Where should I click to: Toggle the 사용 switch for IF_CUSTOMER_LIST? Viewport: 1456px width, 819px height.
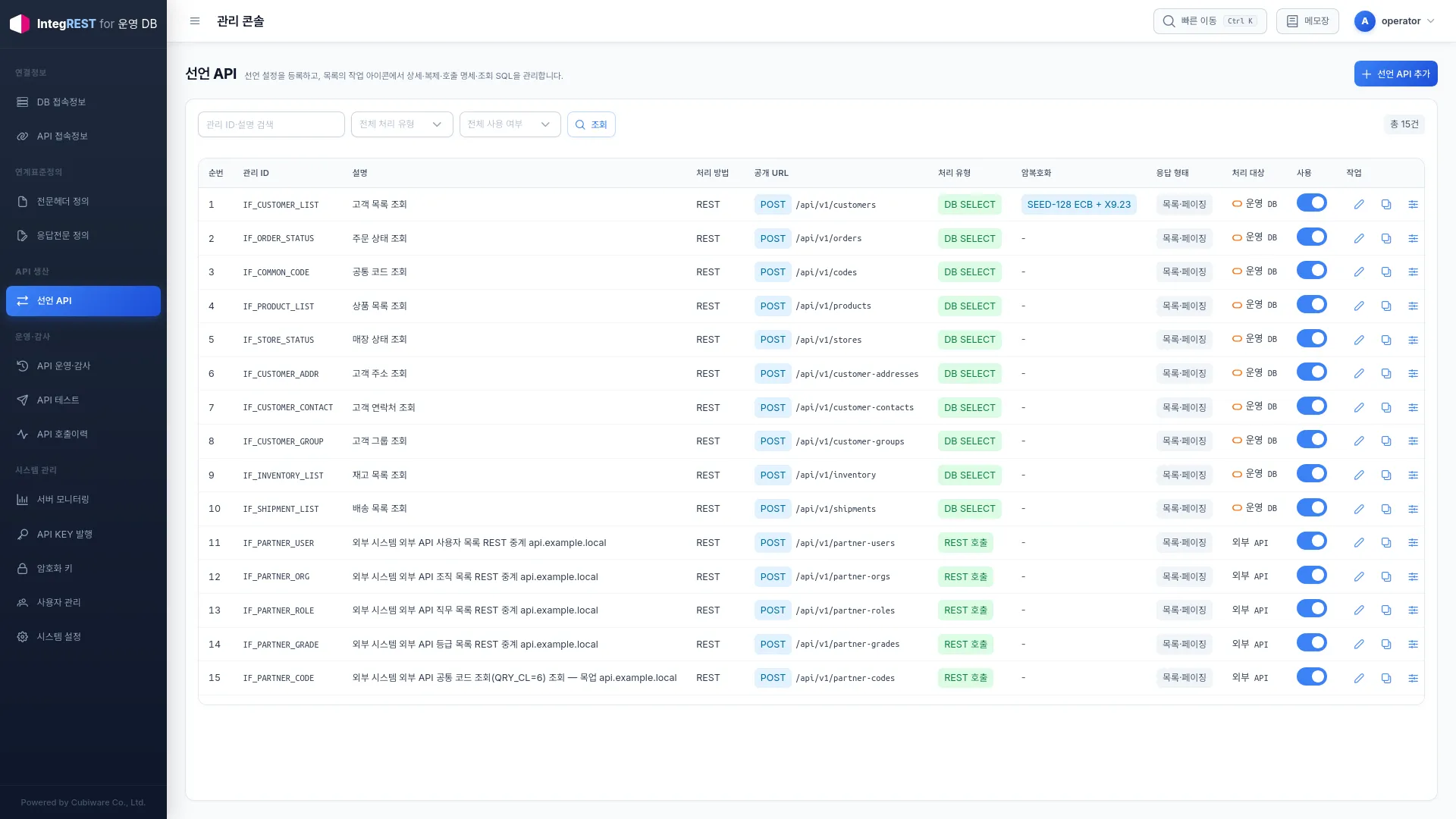coord(1311,203)
